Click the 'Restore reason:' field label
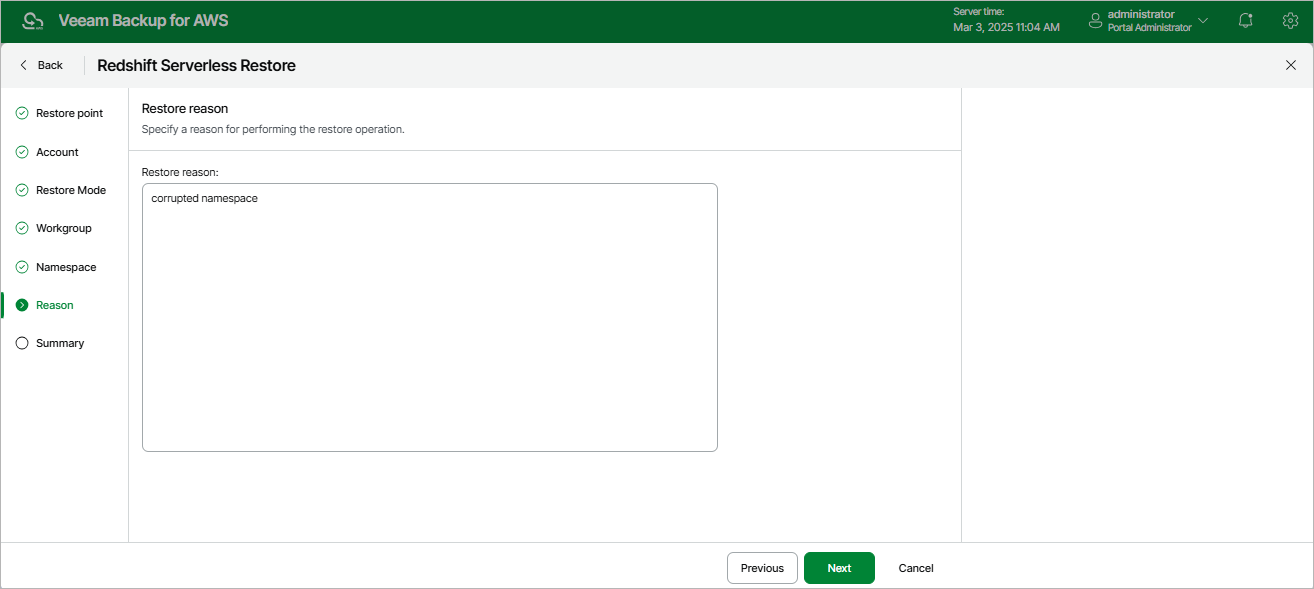The width and height of the screenshot is (1314, 589). pos(180,172)
